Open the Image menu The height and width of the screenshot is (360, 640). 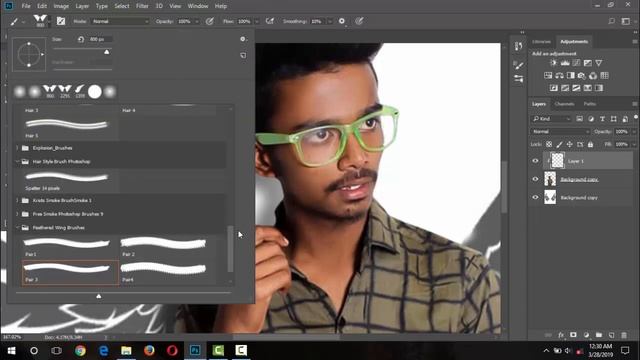click(61, 6)
